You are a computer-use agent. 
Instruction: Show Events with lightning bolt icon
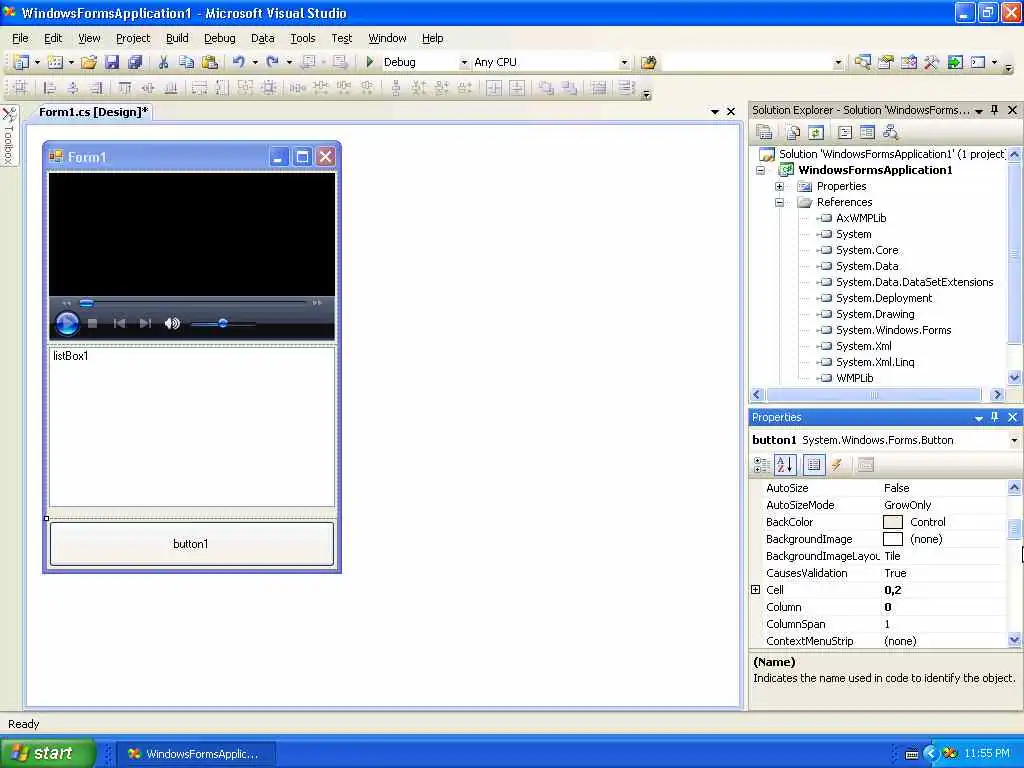(837, 465)
